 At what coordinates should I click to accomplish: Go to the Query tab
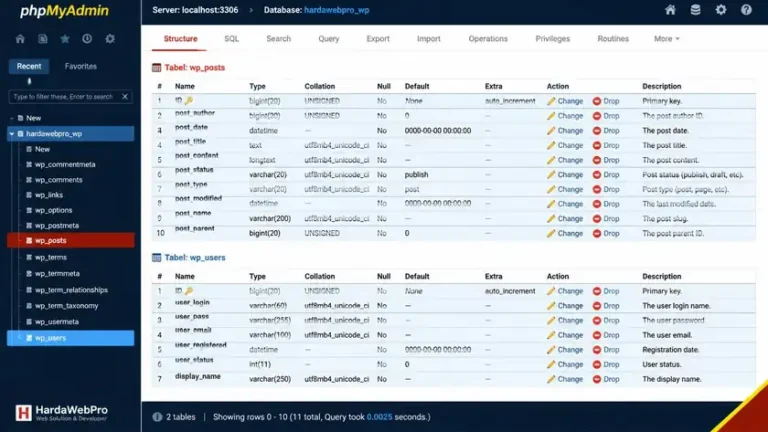tap(329, 39)
